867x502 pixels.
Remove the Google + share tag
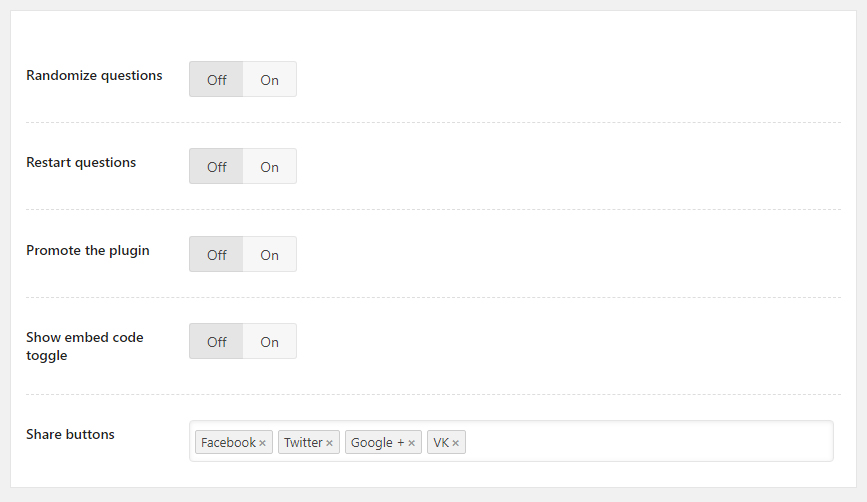[411, 443]
